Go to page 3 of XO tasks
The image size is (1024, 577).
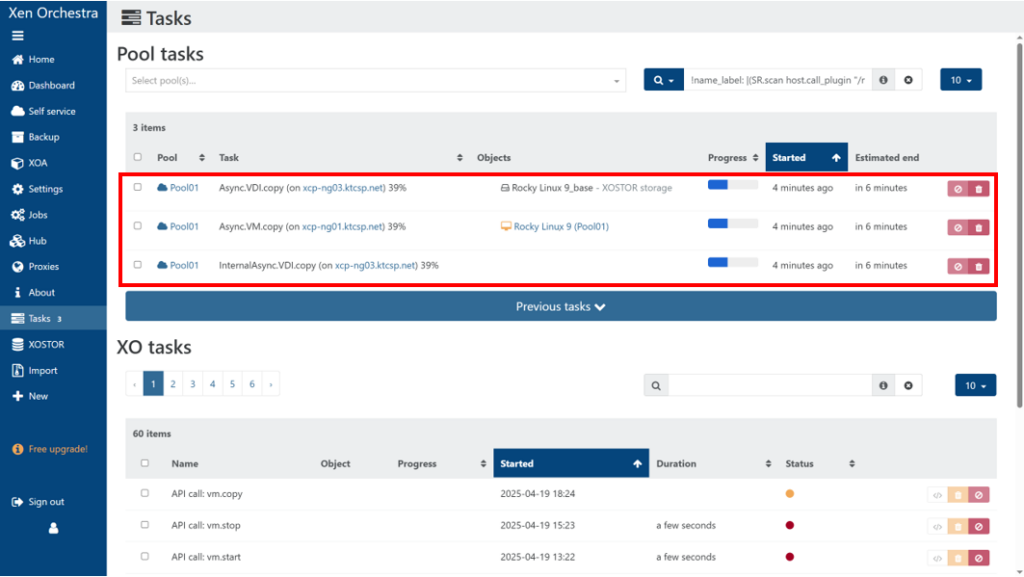(x=192, y=384)
